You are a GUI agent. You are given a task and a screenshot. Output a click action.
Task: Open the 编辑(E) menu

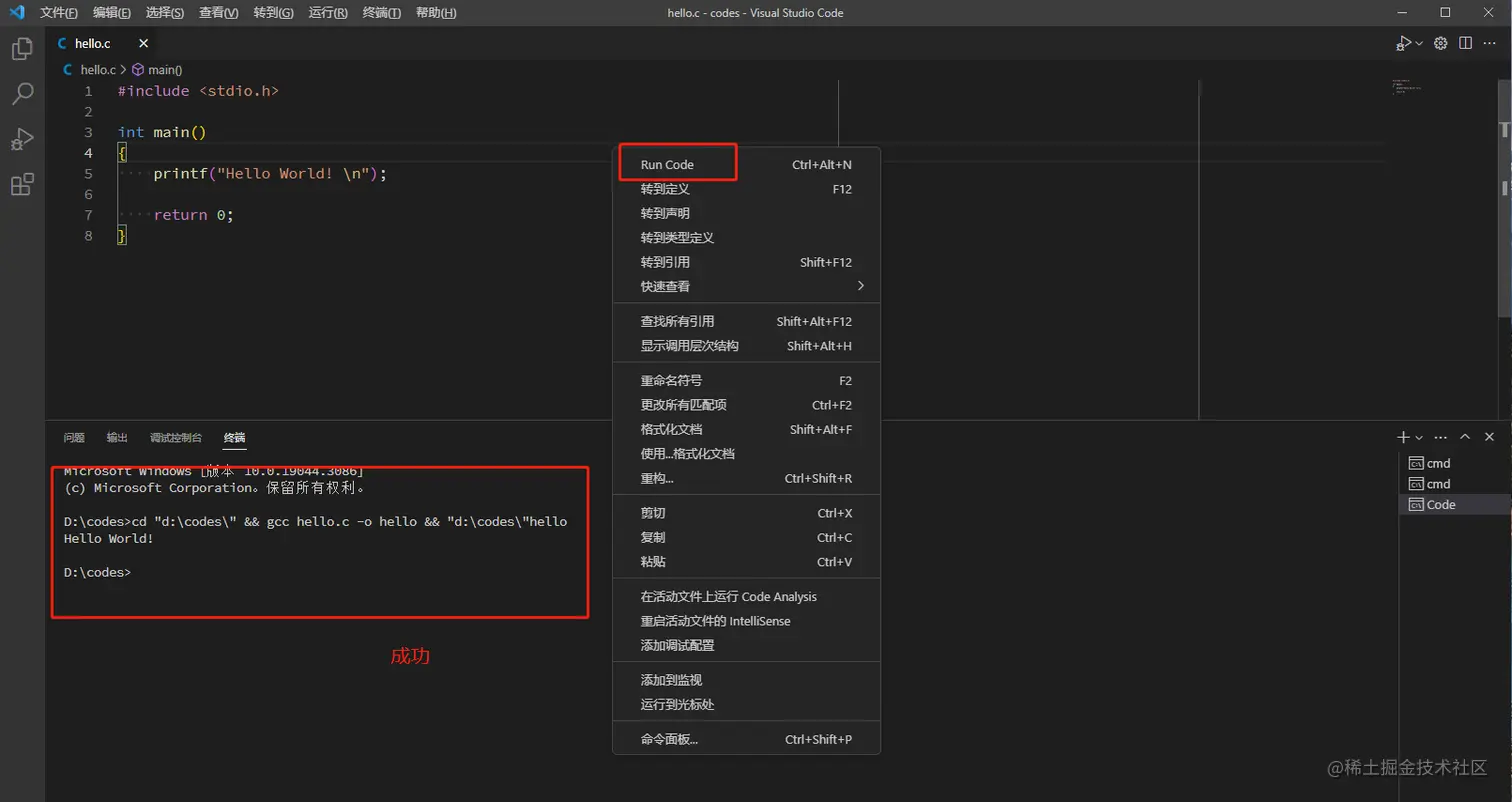pyautogui.click(x=111, y=13)
